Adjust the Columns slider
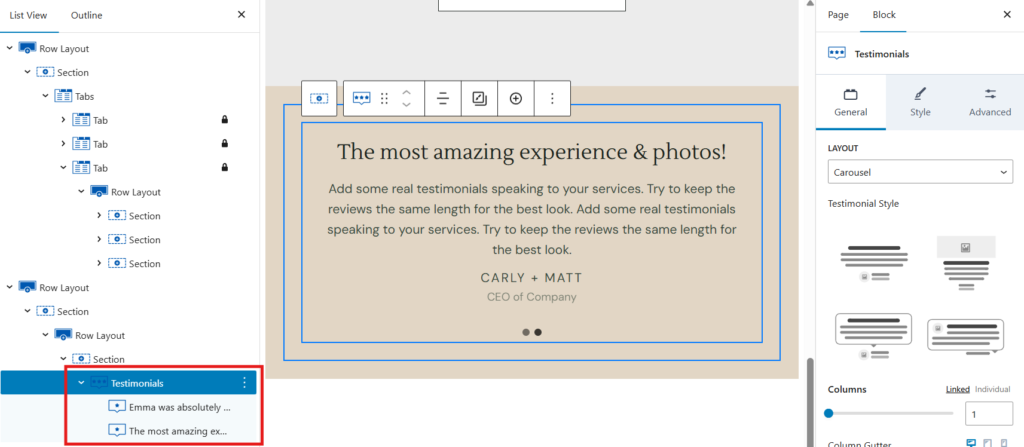 [x=891, y=413]
